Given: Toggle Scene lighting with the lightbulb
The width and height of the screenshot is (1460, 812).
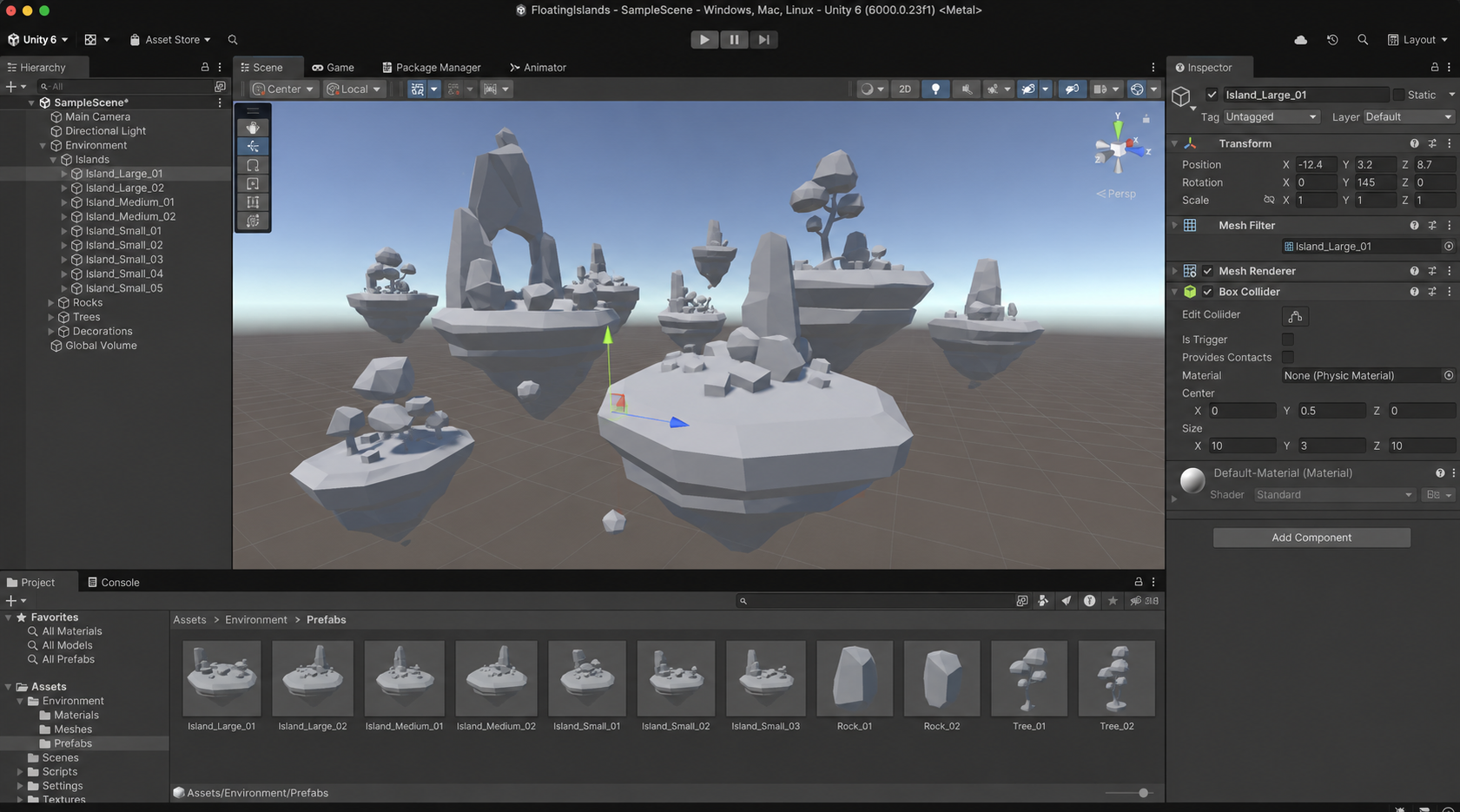Looking at the screenshot, I should pos(935,89).
